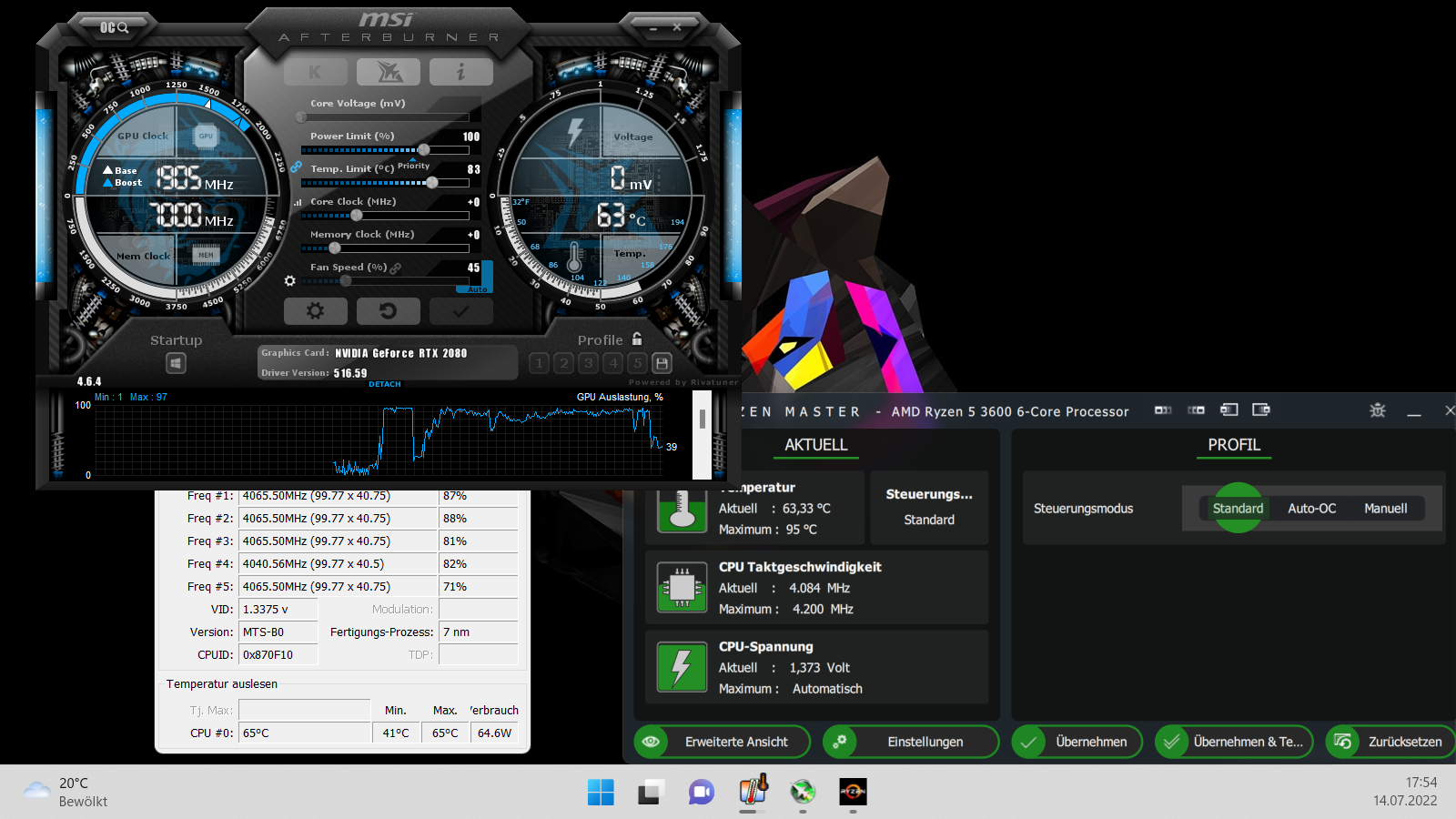The image size is (1456, 819).
Task: Click the Übernehmen button
Action: [x=1077, y=742]
